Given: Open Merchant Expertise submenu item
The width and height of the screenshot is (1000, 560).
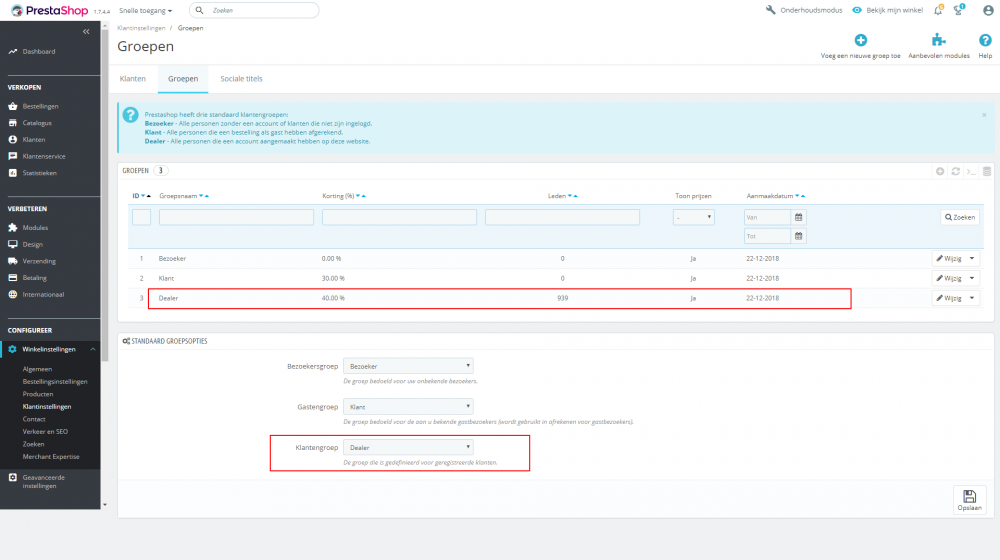Looking at the screenshot, I should click(x=51, y=457).
